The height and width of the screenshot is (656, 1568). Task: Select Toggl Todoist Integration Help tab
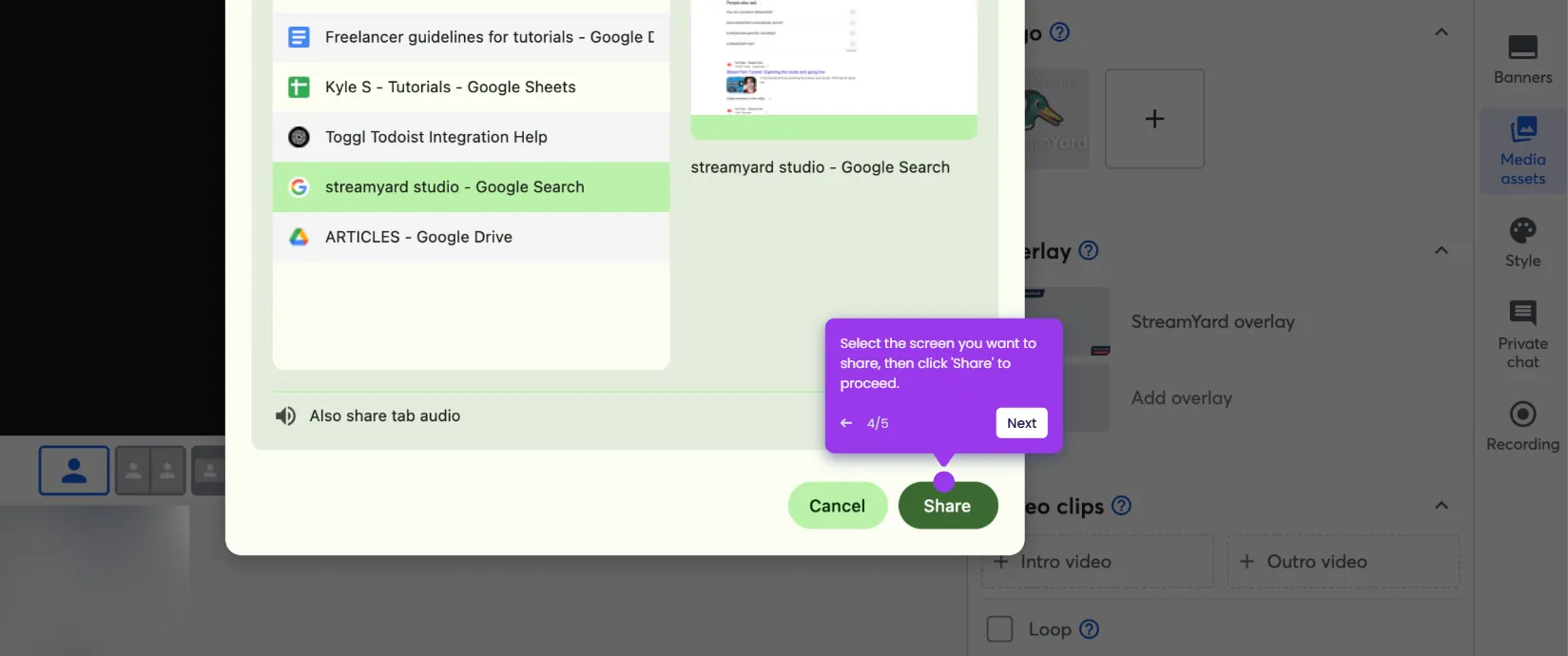471,137
